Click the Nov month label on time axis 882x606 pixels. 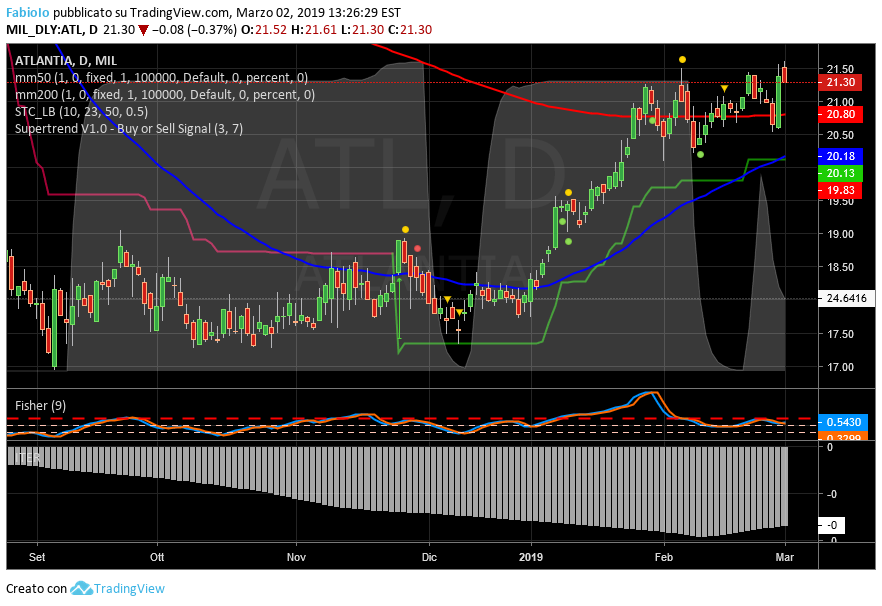296,557
